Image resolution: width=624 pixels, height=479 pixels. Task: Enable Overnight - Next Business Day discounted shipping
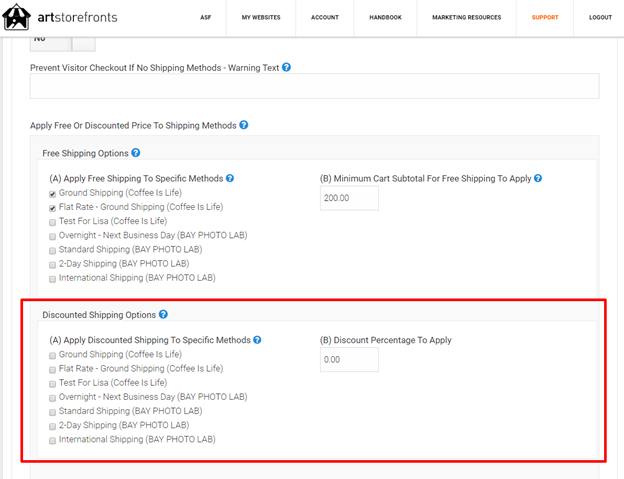point(53,398)
